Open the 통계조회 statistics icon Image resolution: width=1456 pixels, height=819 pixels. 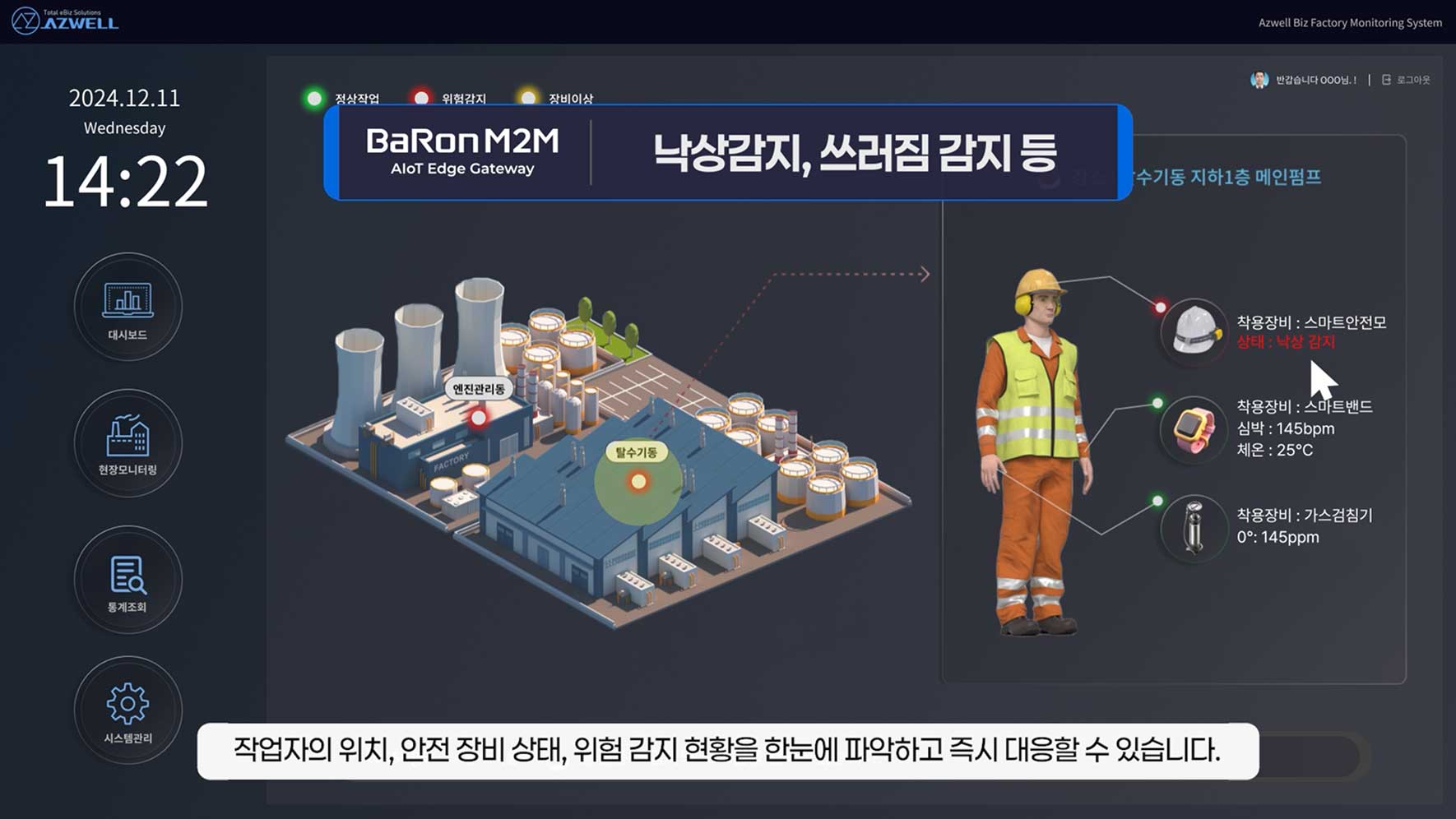(x=128, y=579)
